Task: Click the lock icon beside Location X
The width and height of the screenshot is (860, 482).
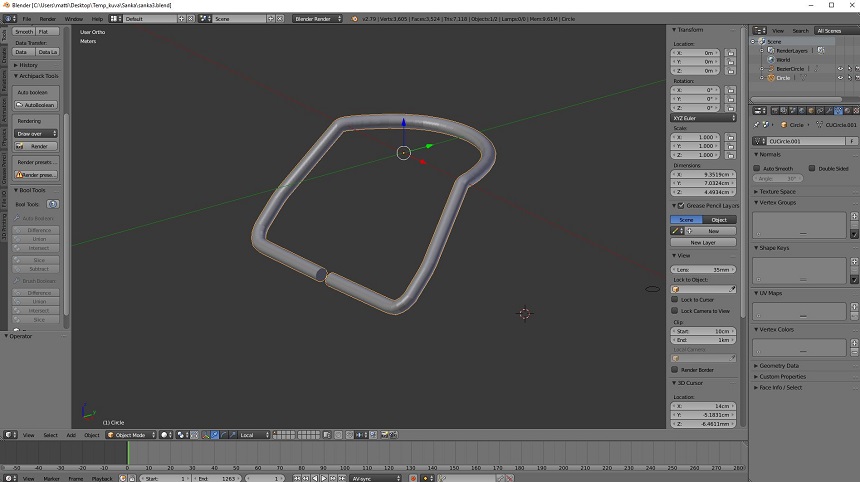Action: (x=731, y=53)
